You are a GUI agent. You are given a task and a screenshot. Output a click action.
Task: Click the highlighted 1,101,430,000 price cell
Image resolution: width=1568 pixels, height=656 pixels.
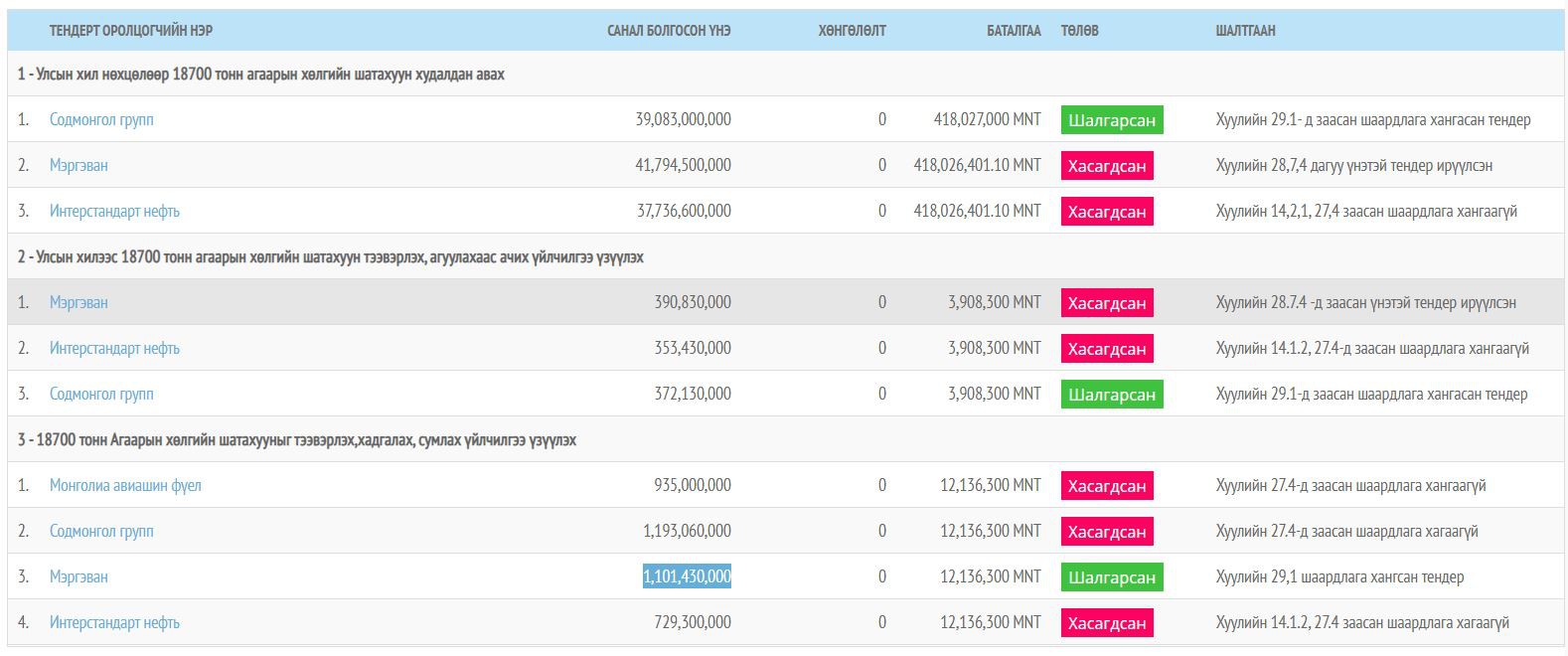pos(687,576)
